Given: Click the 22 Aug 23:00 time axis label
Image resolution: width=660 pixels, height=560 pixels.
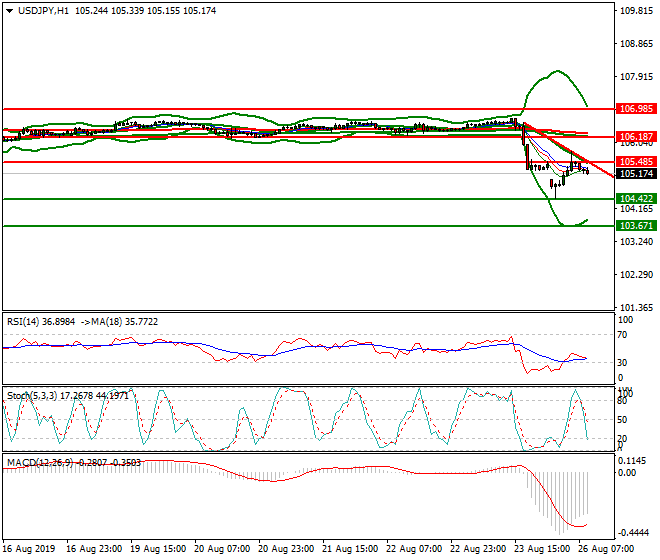Looking at the screenshot, I should [478, 549].
